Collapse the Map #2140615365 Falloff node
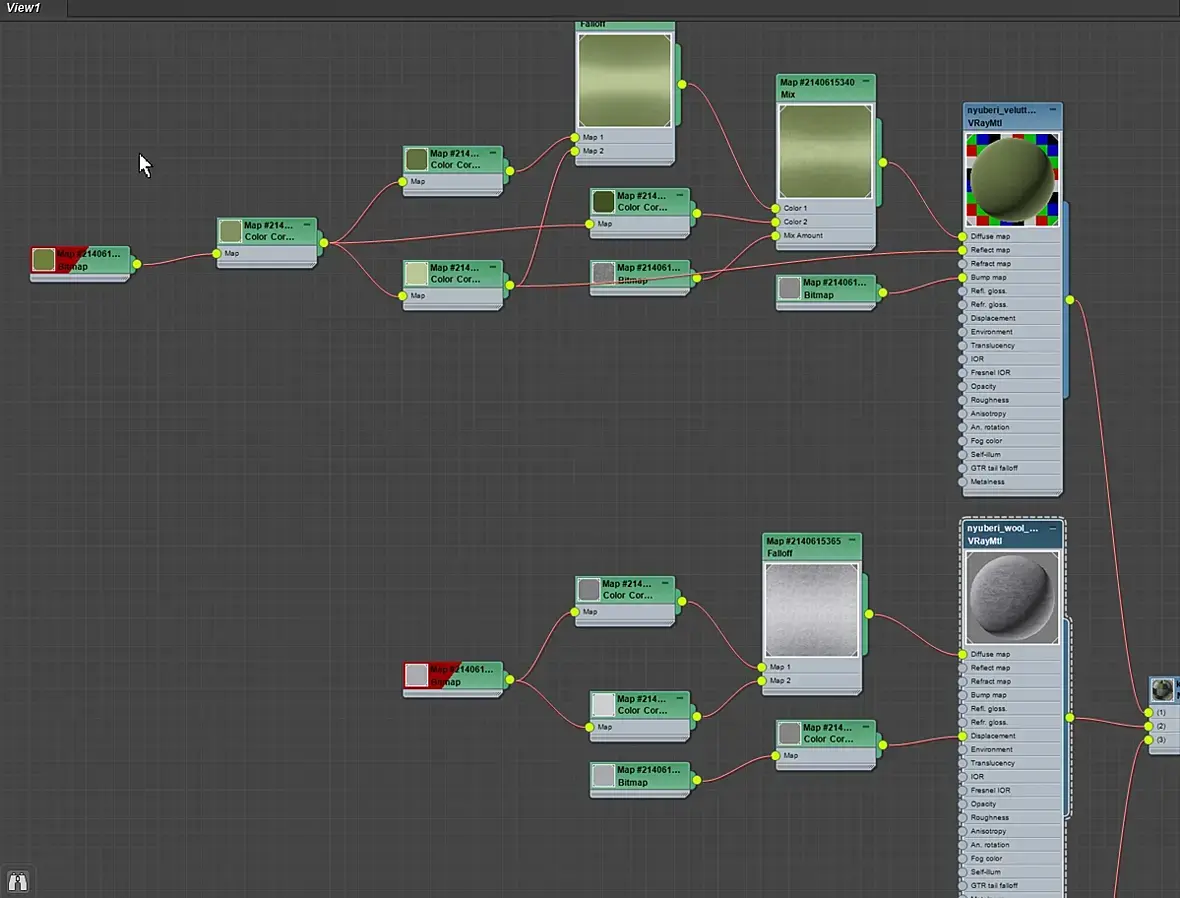This screenshot has height=898, width=1180. coord(851,540)
